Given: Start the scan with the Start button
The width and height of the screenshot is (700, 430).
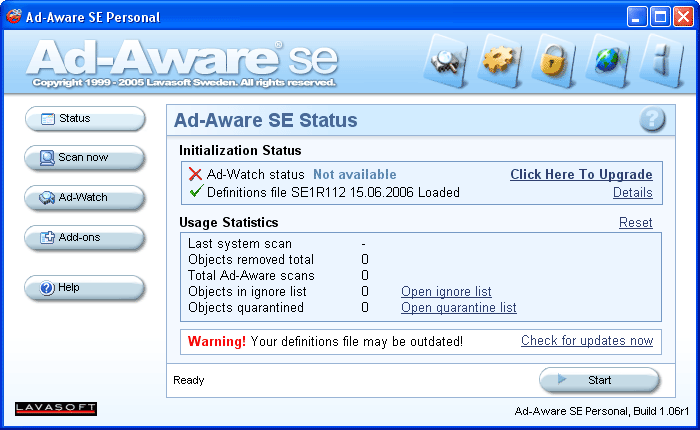Looking at the screenshot, I should click(x=599, y=380).
